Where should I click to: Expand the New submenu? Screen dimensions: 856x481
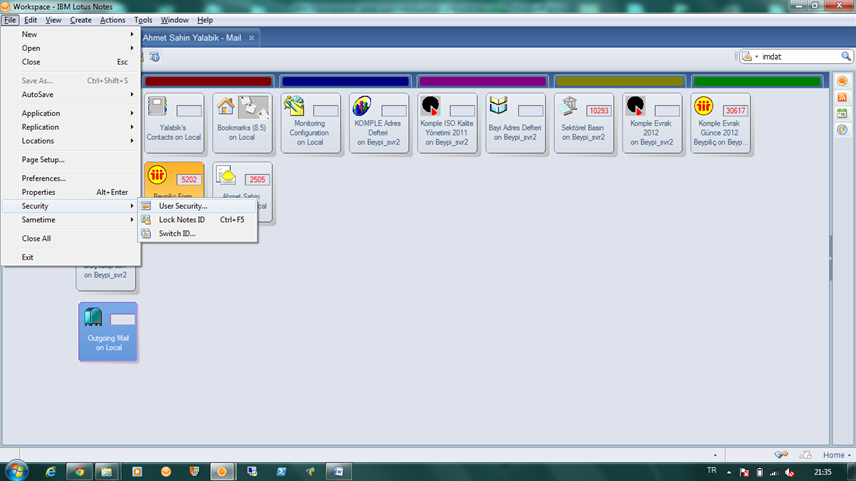71,34
